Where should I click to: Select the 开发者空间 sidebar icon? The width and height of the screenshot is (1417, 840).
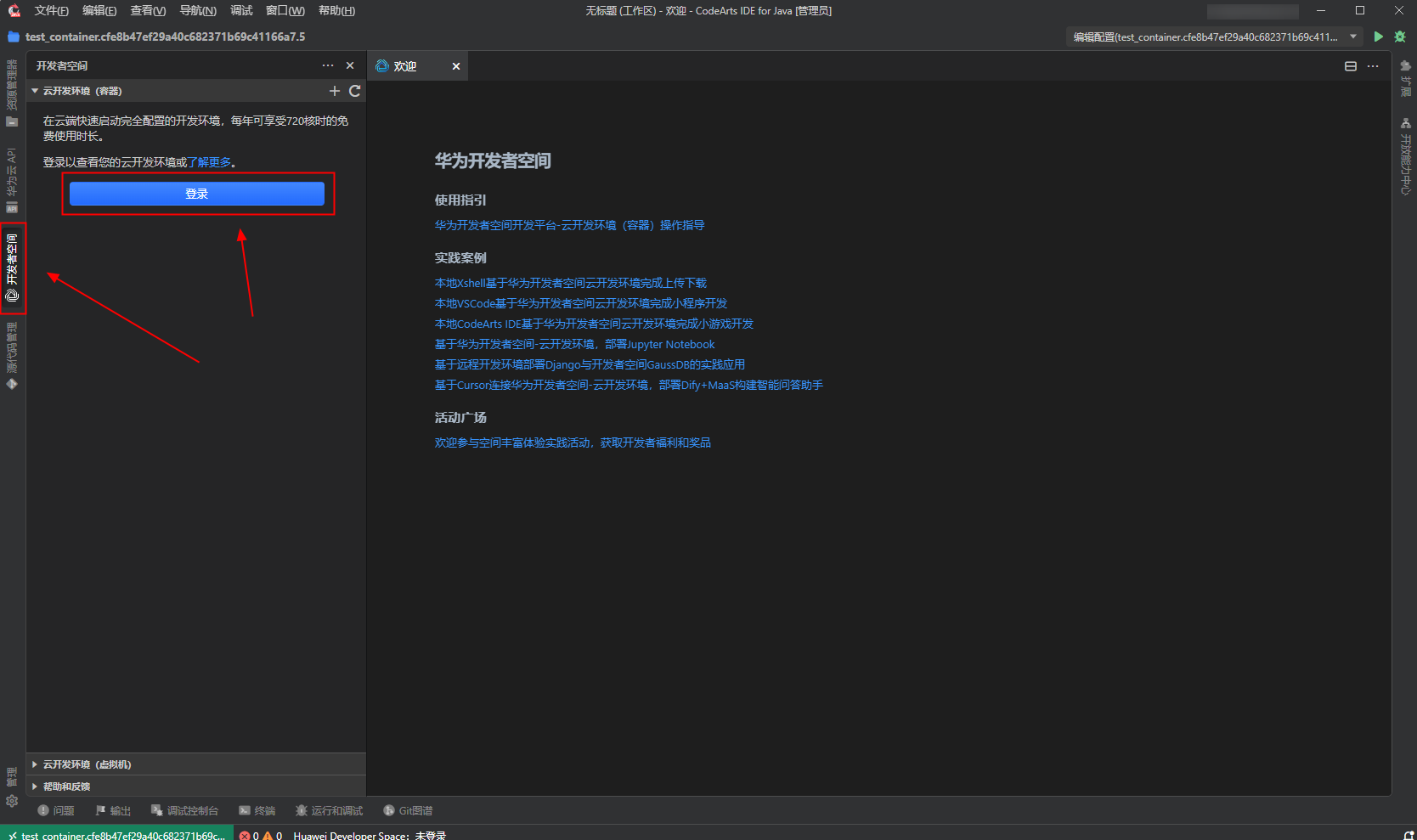[12, 268]
